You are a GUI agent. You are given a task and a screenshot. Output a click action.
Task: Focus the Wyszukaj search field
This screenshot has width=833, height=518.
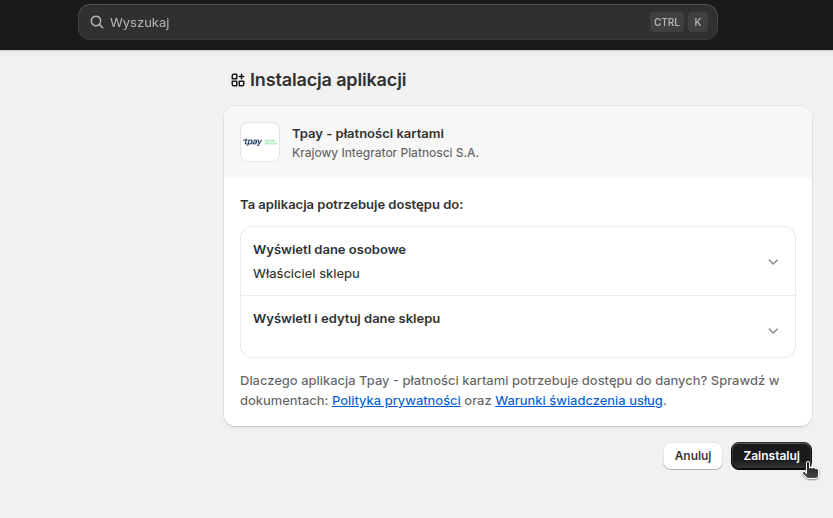point(398,22)
